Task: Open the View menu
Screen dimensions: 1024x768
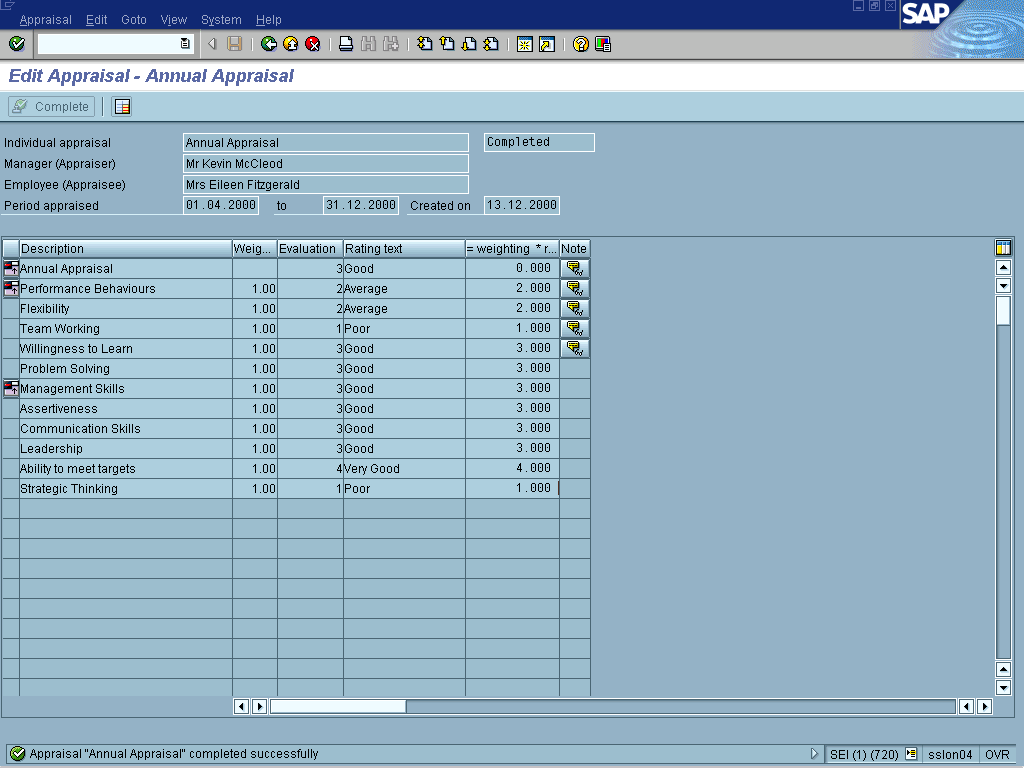Action: click(174, 20)
